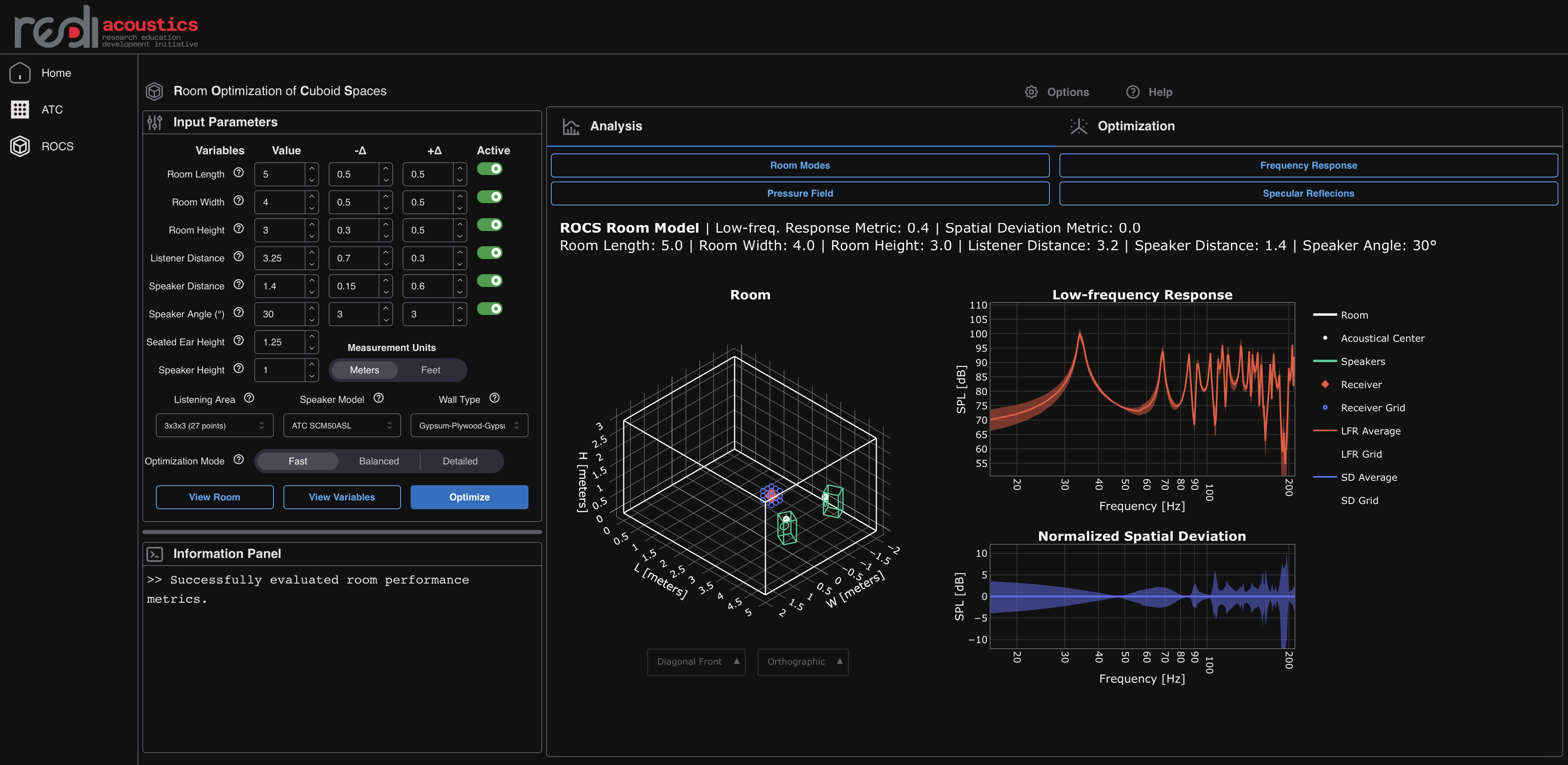This screenshot has height=765, width=1568.
Task: Click info icon beside Wall Type
Action: click(494, 398)
